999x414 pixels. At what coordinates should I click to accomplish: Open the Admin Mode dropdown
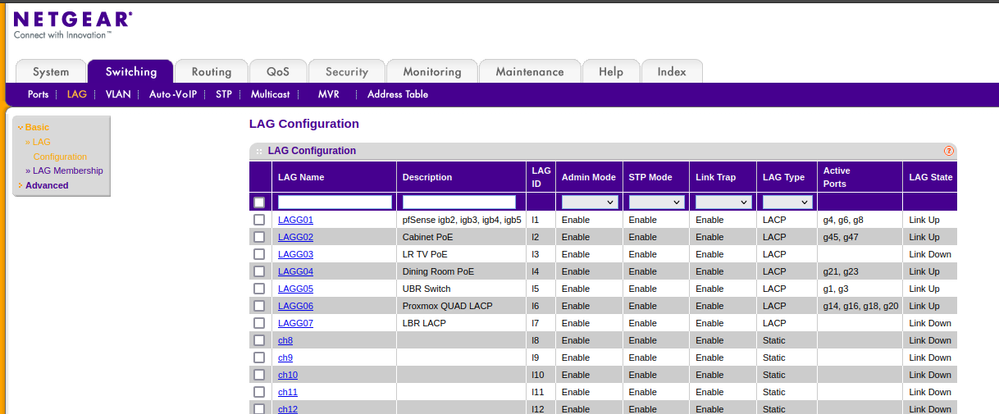click(589, 203)
